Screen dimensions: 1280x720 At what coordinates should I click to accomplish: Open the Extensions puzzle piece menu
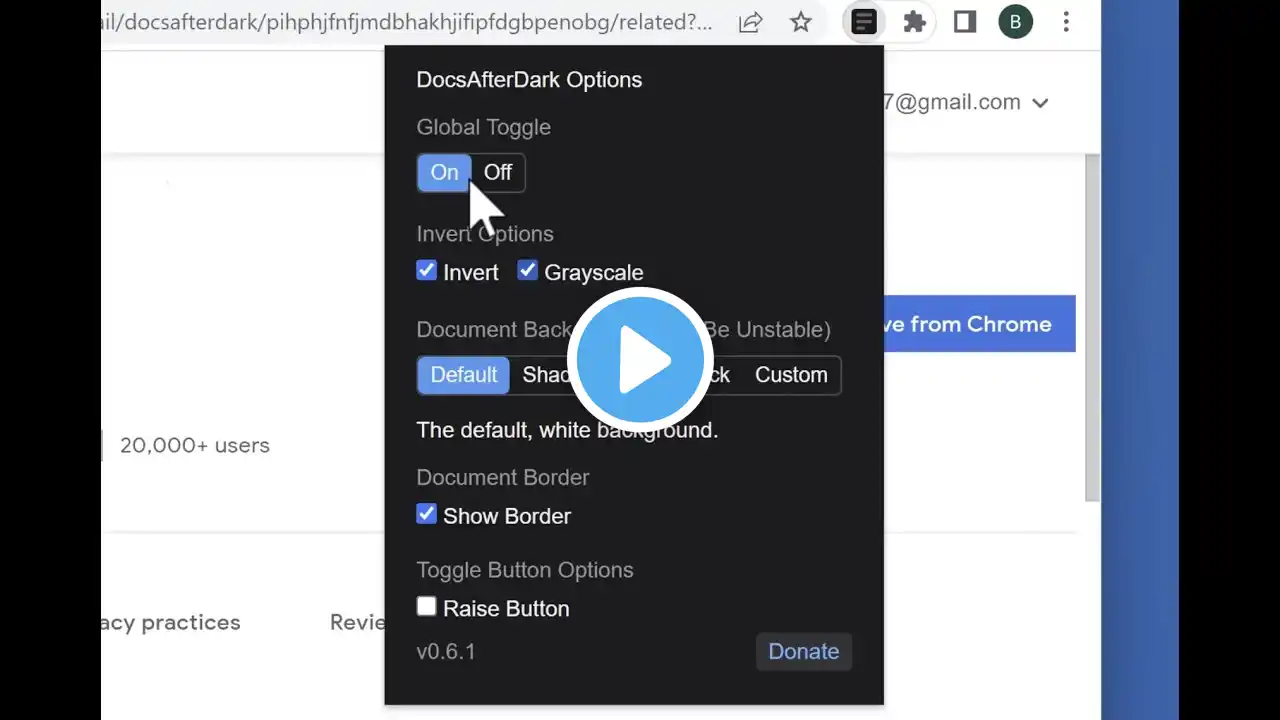click(914, 22)
